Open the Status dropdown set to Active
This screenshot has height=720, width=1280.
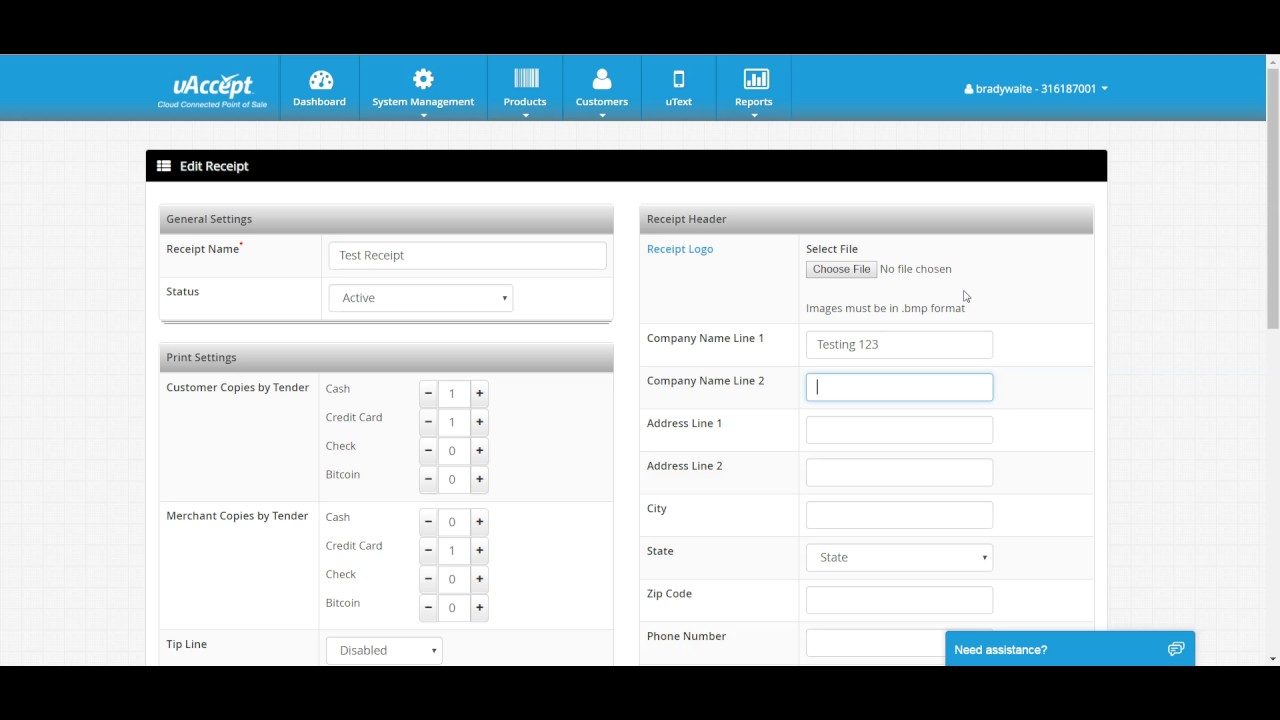[421, 298]
